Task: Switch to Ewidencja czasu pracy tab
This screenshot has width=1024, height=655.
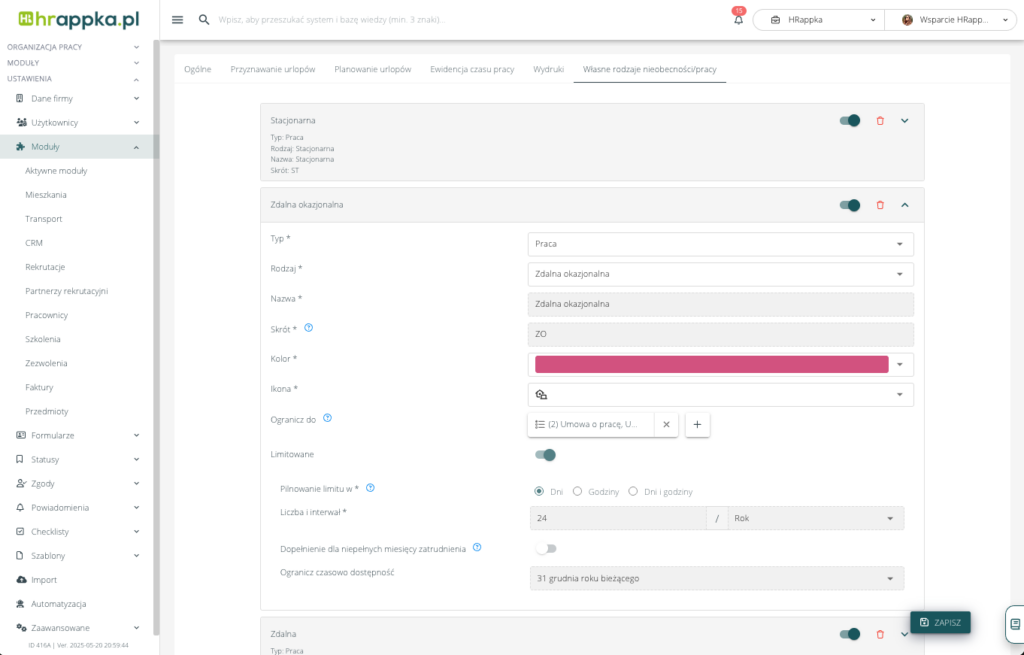Action: point(472,69)
